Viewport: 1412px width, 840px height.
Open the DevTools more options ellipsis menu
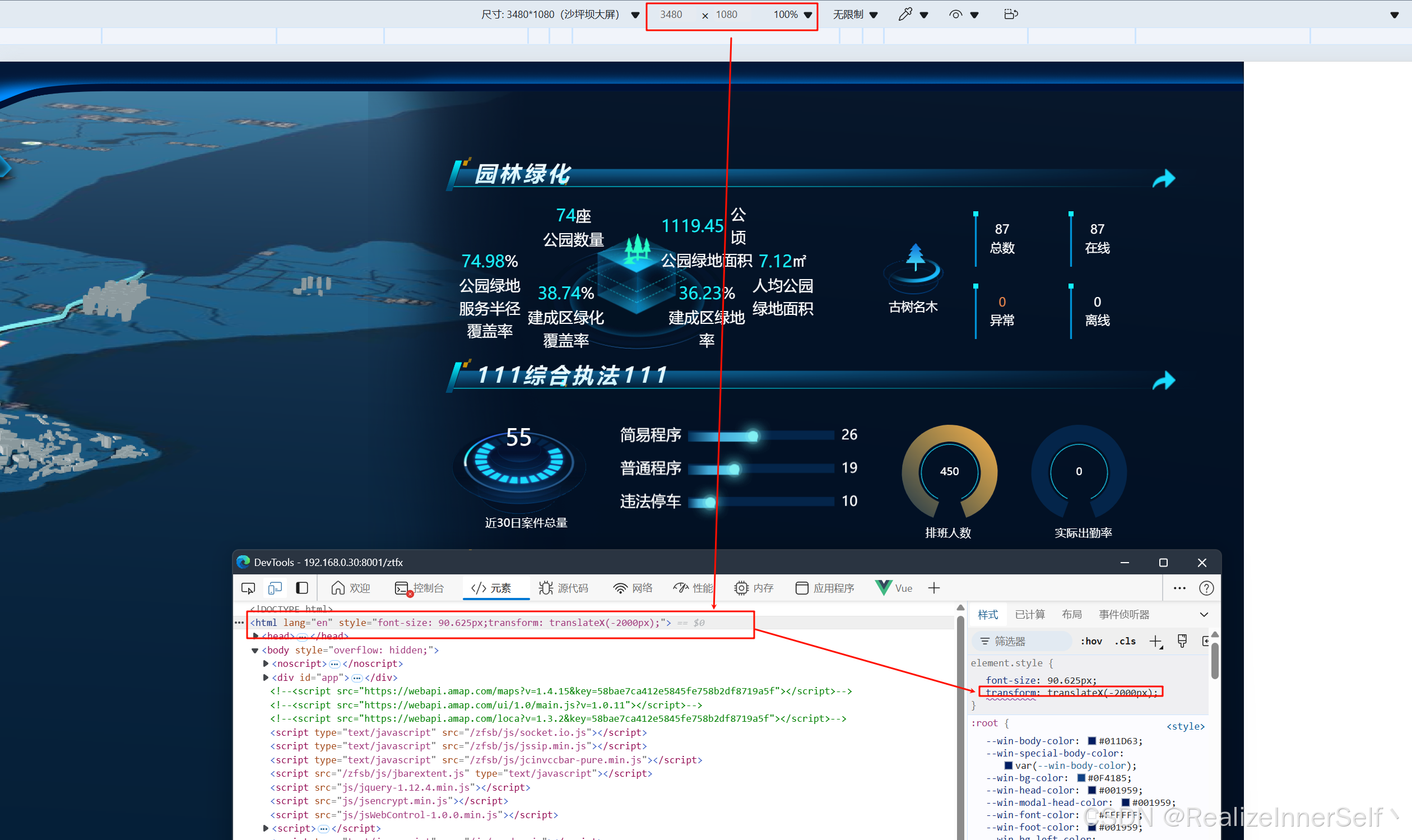tap(1179, 588)
